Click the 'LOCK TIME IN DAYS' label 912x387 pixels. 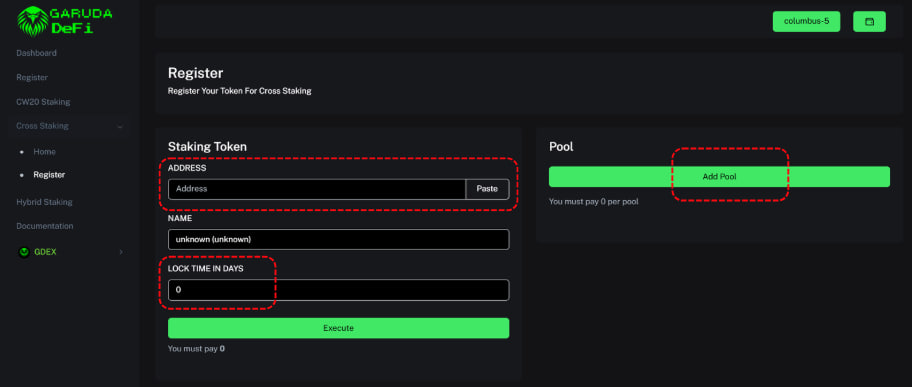click(206, 269)
